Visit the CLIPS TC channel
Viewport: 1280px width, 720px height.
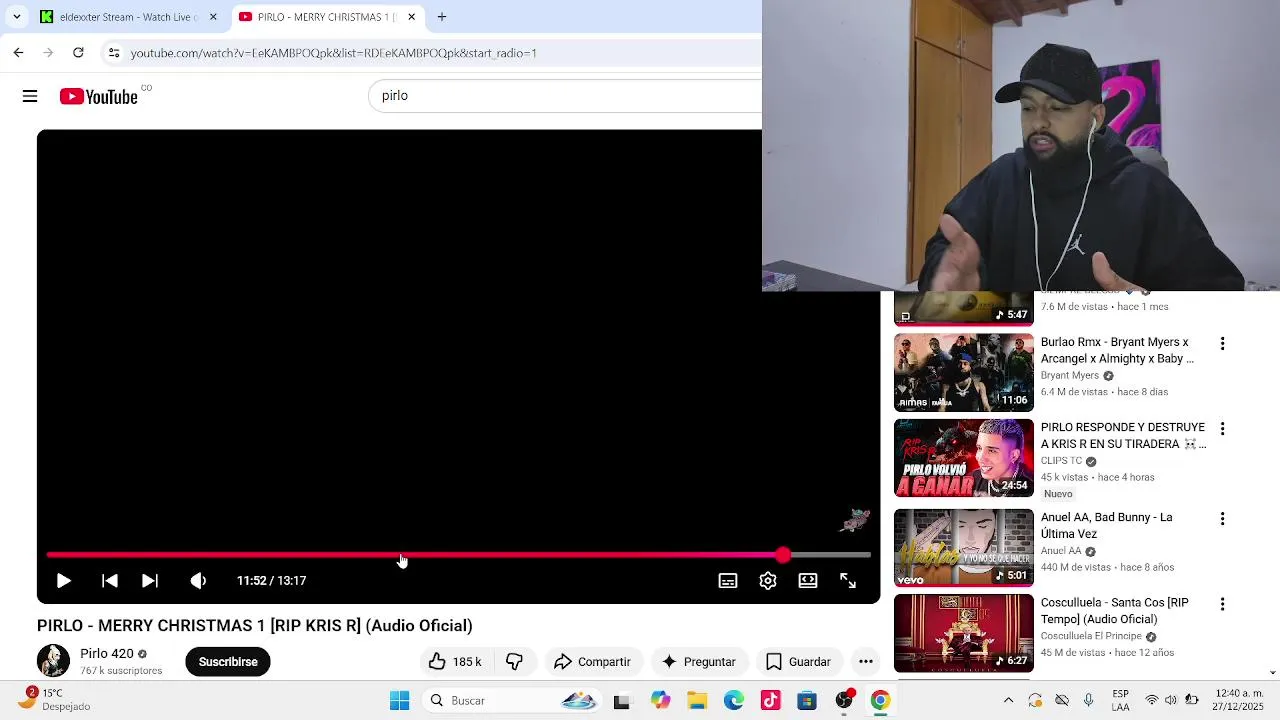(1061, 461)
